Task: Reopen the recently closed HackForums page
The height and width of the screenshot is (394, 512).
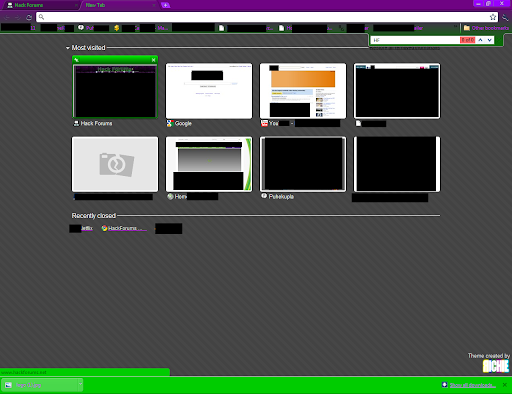Action: (x=124, y=228)
